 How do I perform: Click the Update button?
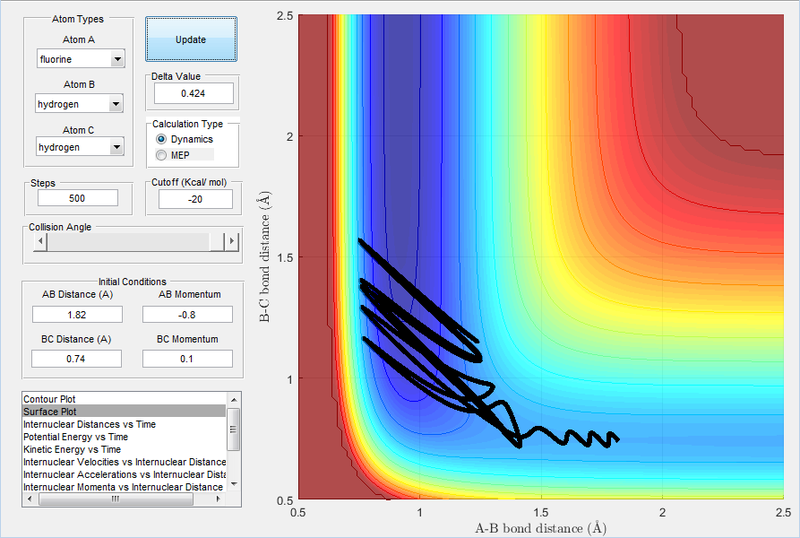click(x=191, y=39)
